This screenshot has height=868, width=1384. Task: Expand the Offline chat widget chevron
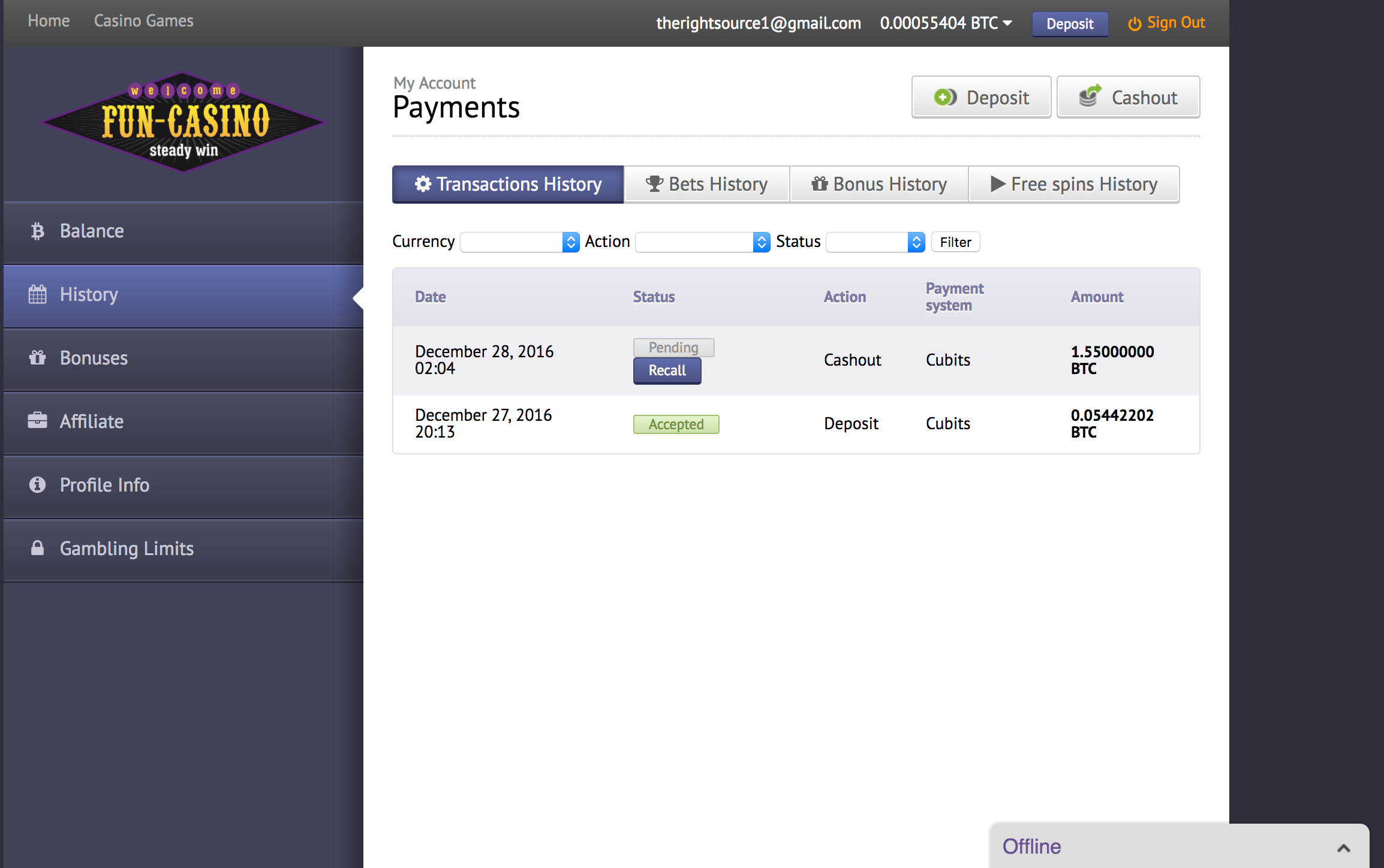(1343, 848)
